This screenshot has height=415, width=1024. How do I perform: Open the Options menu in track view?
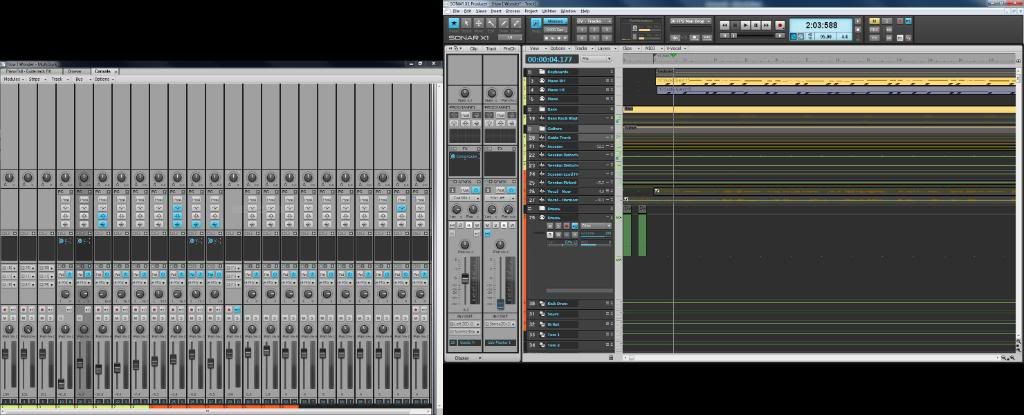[557, 48]
